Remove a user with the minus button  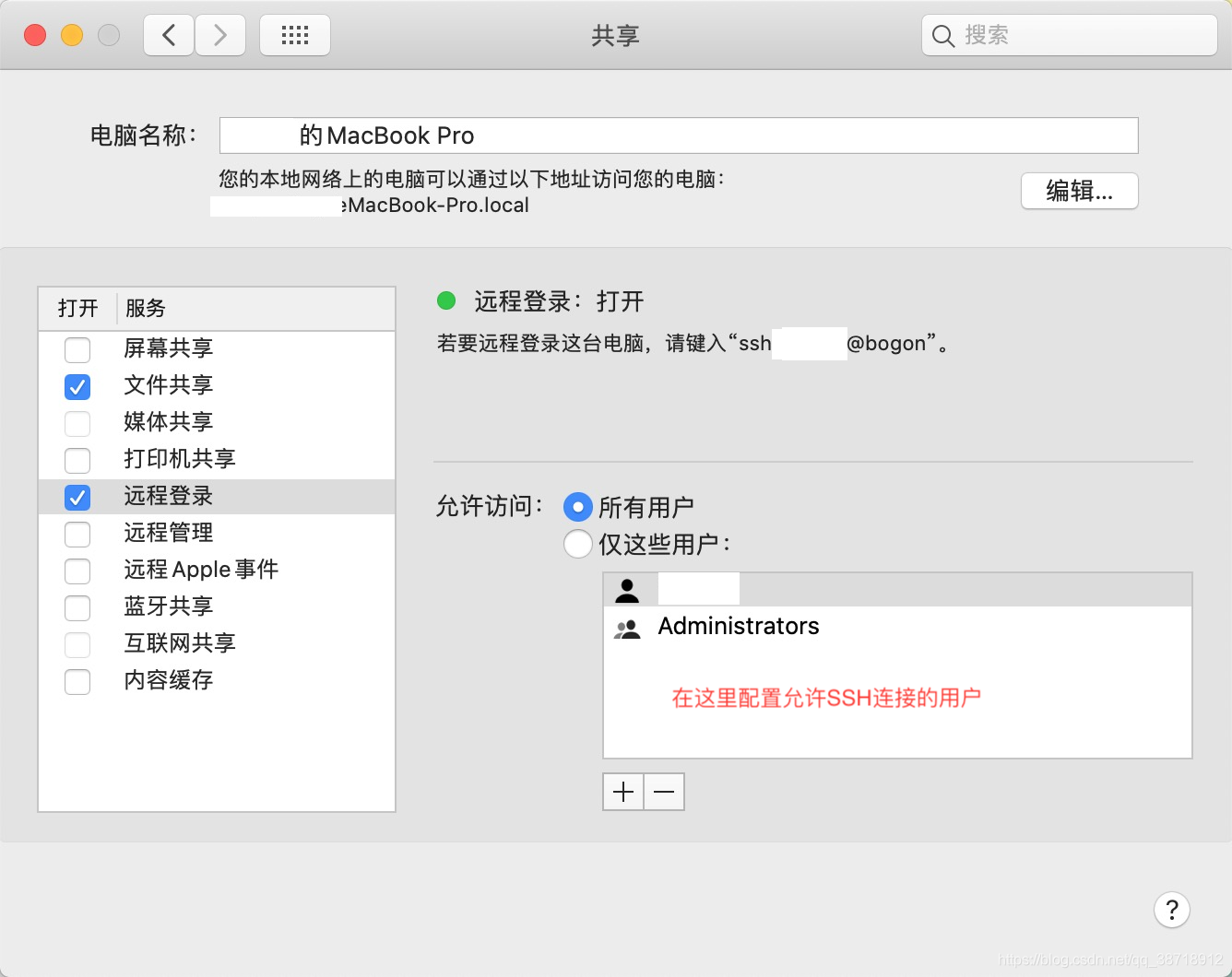point(664,792)
